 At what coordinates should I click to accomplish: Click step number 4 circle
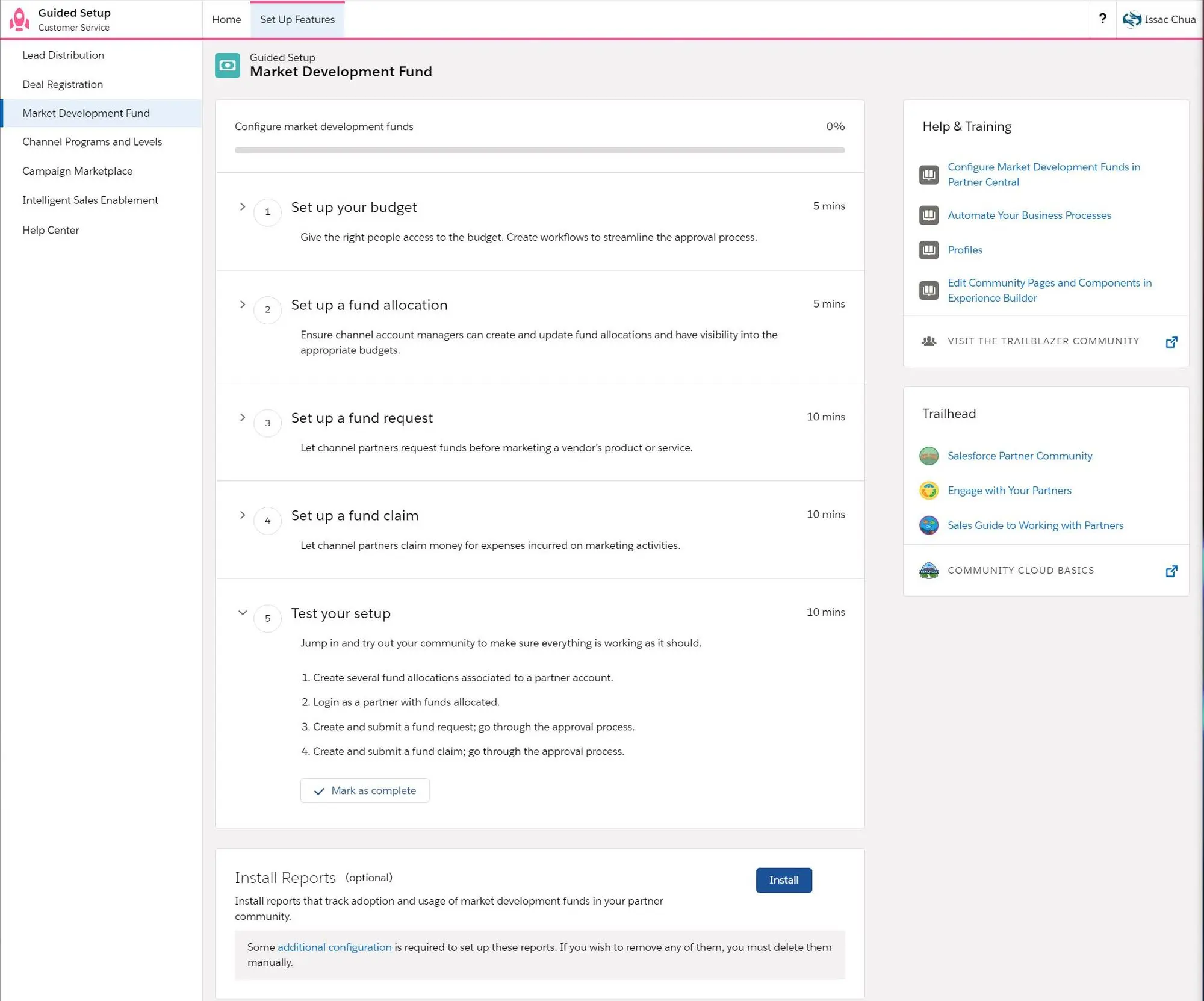click(x=267, y=520)
